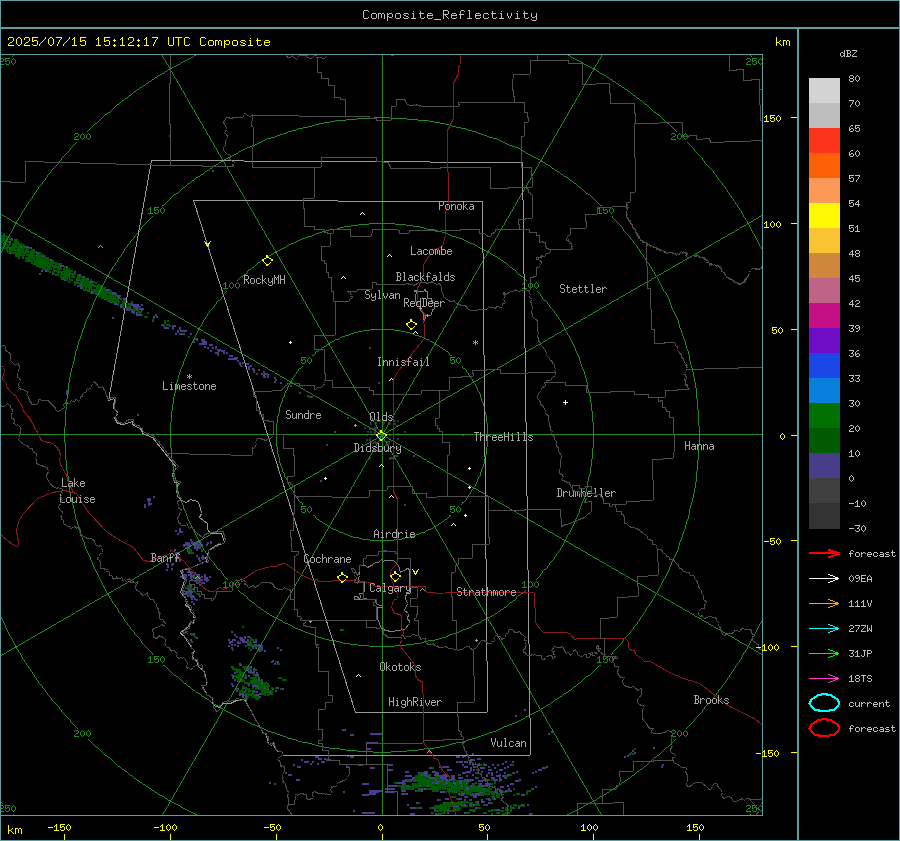Click the RedDeer city label

tap(424, 303)
